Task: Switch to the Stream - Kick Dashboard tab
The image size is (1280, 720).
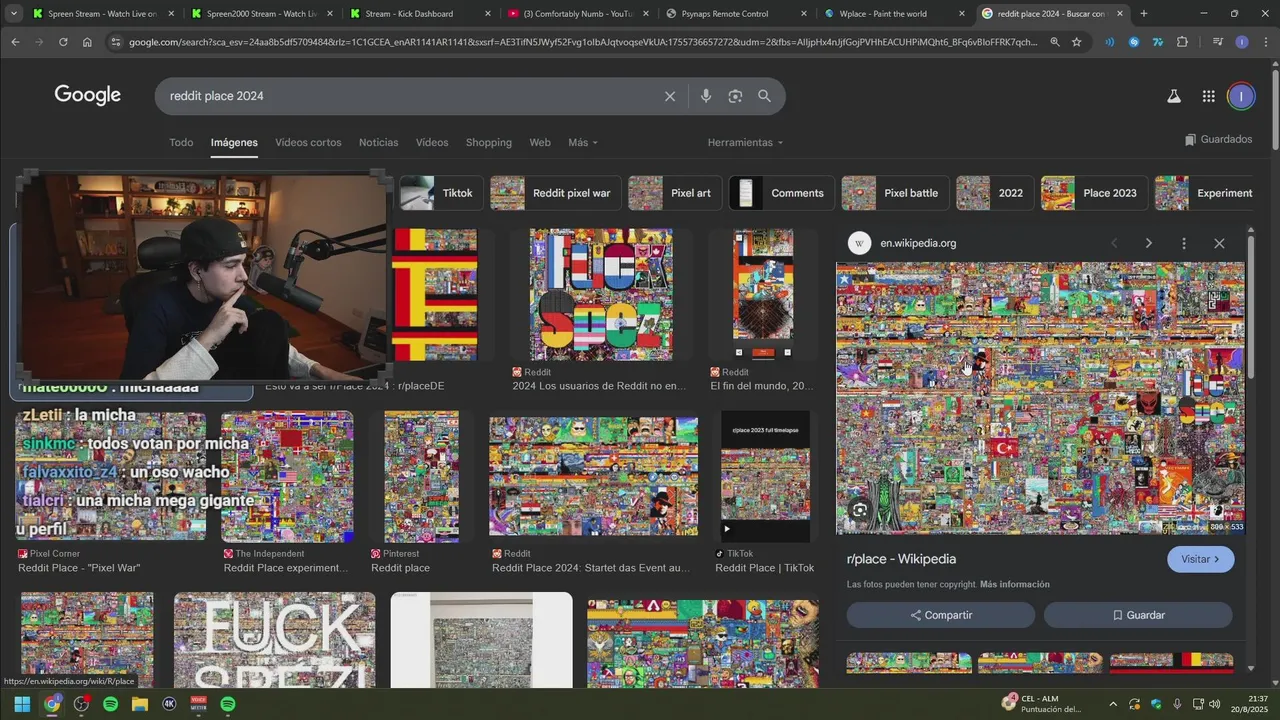Action: pyautogui.click(x=418, y=14)
